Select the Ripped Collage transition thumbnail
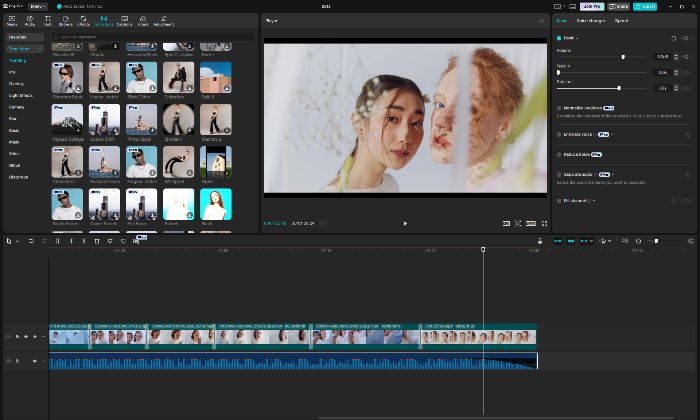Viewport: 700px width, 420px height. tap(67, 120)
